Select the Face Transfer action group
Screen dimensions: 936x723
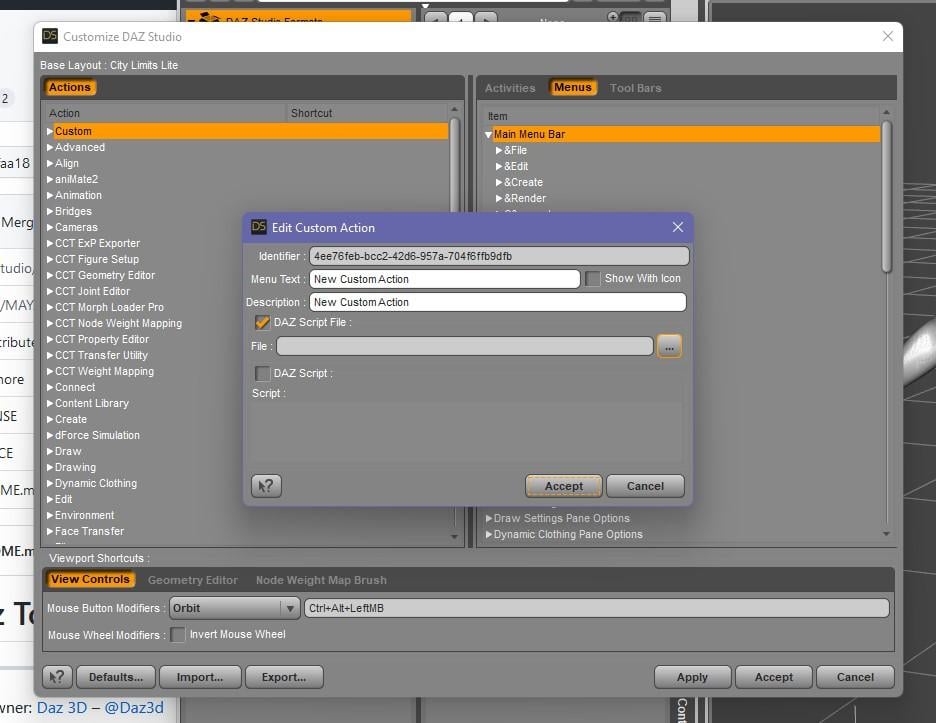90,531
